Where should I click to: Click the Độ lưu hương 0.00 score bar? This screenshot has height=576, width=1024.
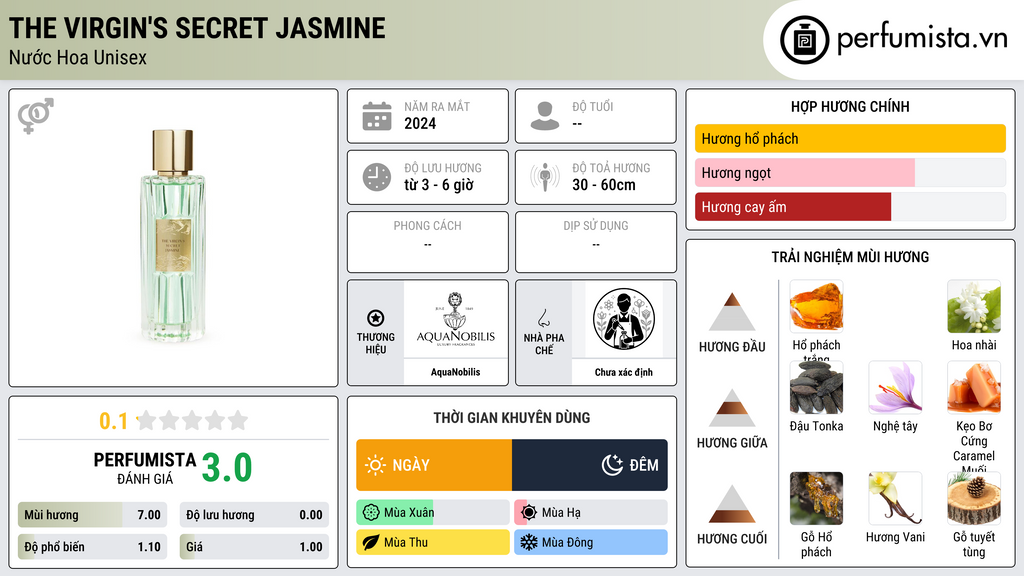click(254, 515)
